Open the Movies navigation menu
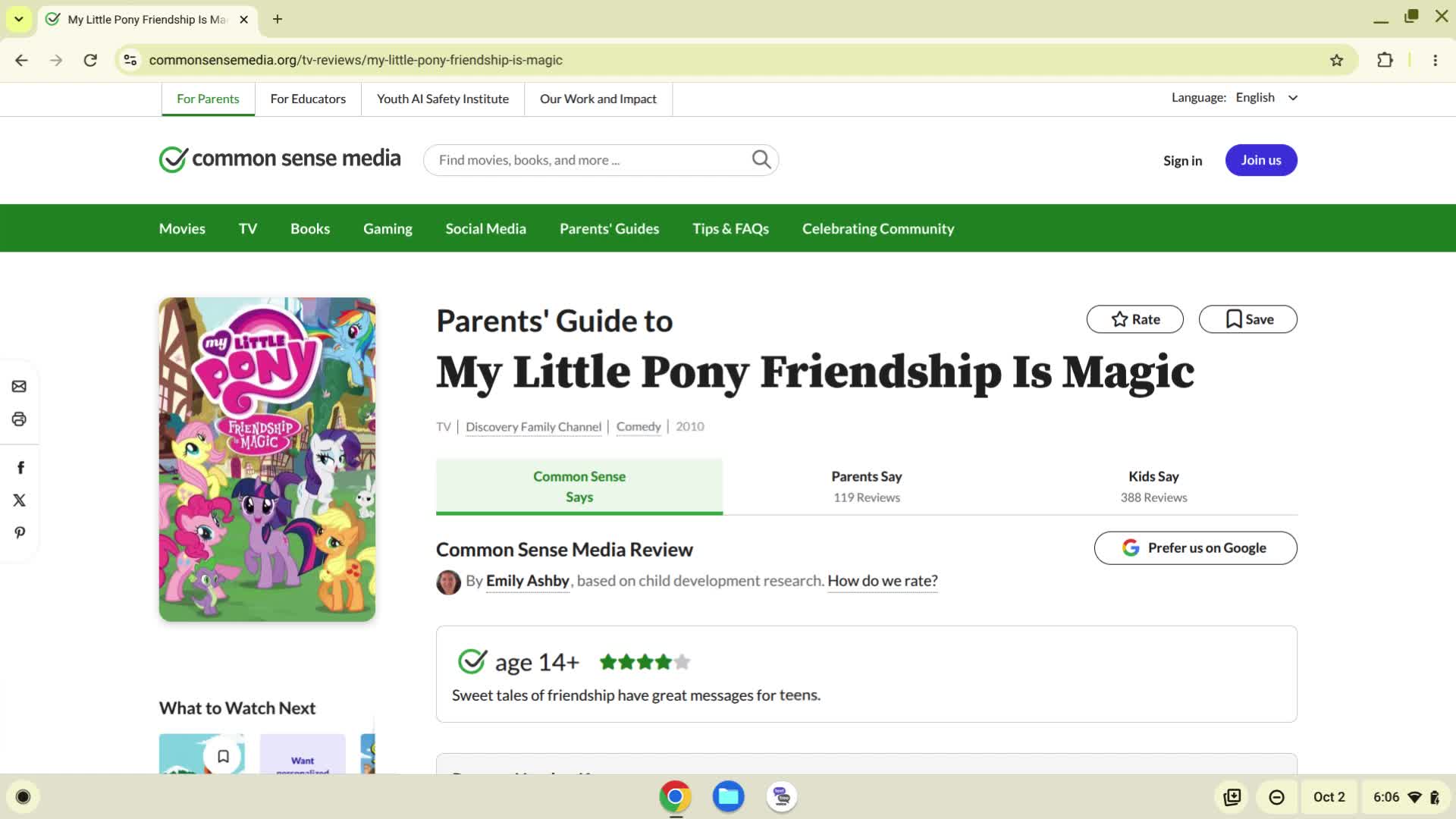 (182, 228)
